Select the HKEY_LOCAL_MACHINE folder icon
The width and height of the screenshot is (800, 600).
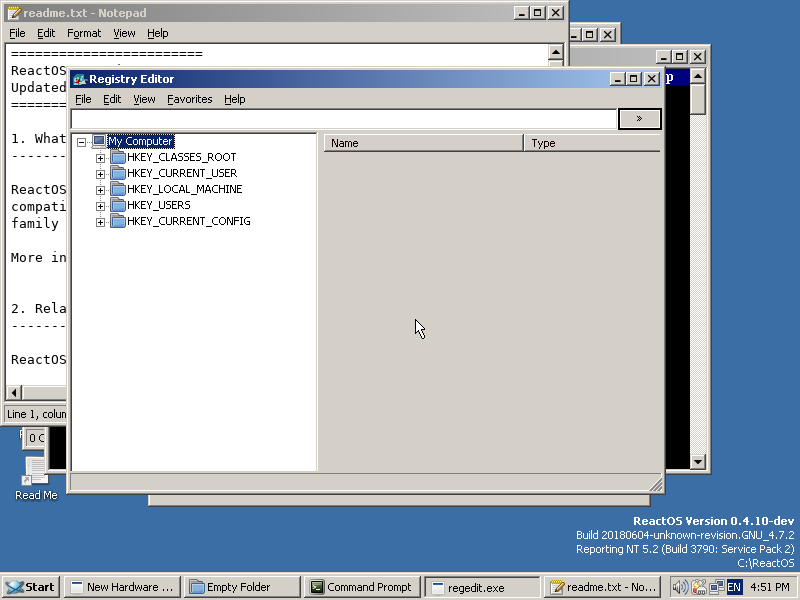117,189
